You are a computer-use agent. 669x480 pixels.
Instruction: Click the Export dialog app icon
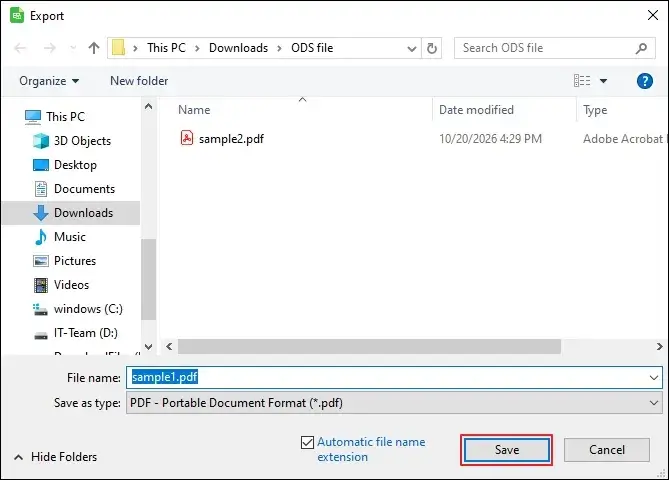(17, 16)
